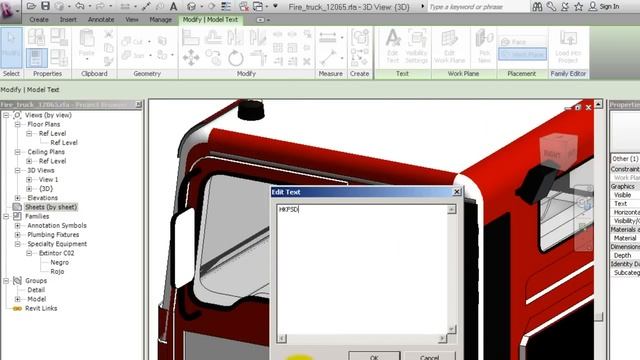Expand the Plumbing Fixtures node
Viewport: 640px width, 360px height.
pos(18,235)
